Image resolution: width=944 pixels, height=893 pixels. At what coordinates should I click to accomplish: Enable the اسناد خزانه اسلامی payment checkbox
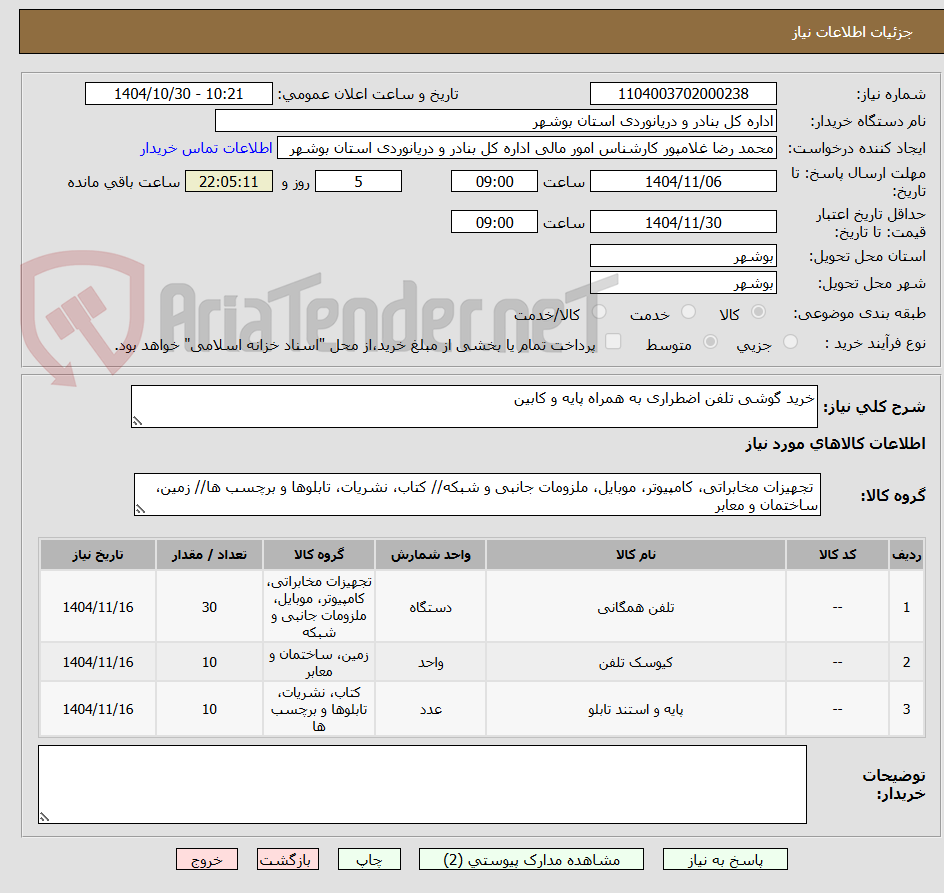point(614,342)
